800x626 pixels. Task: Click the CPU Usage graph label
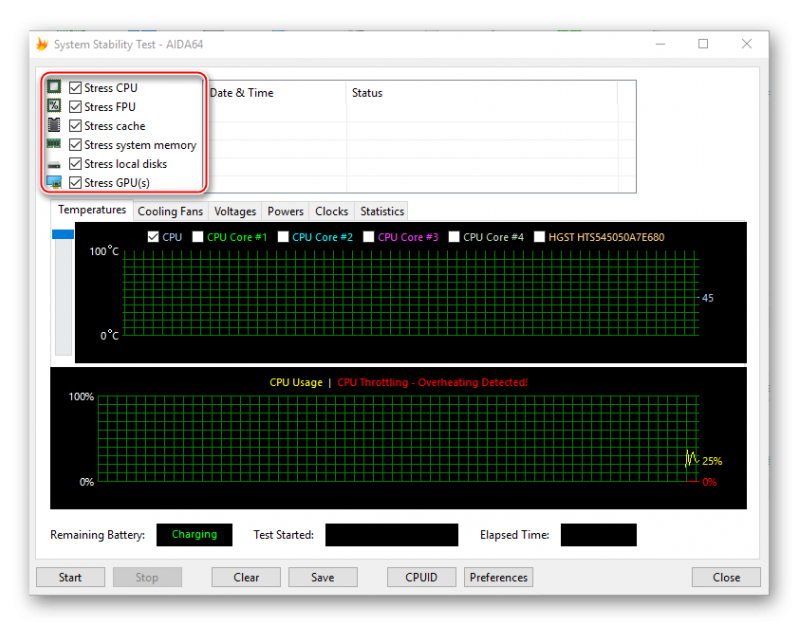tap(296, 382)
